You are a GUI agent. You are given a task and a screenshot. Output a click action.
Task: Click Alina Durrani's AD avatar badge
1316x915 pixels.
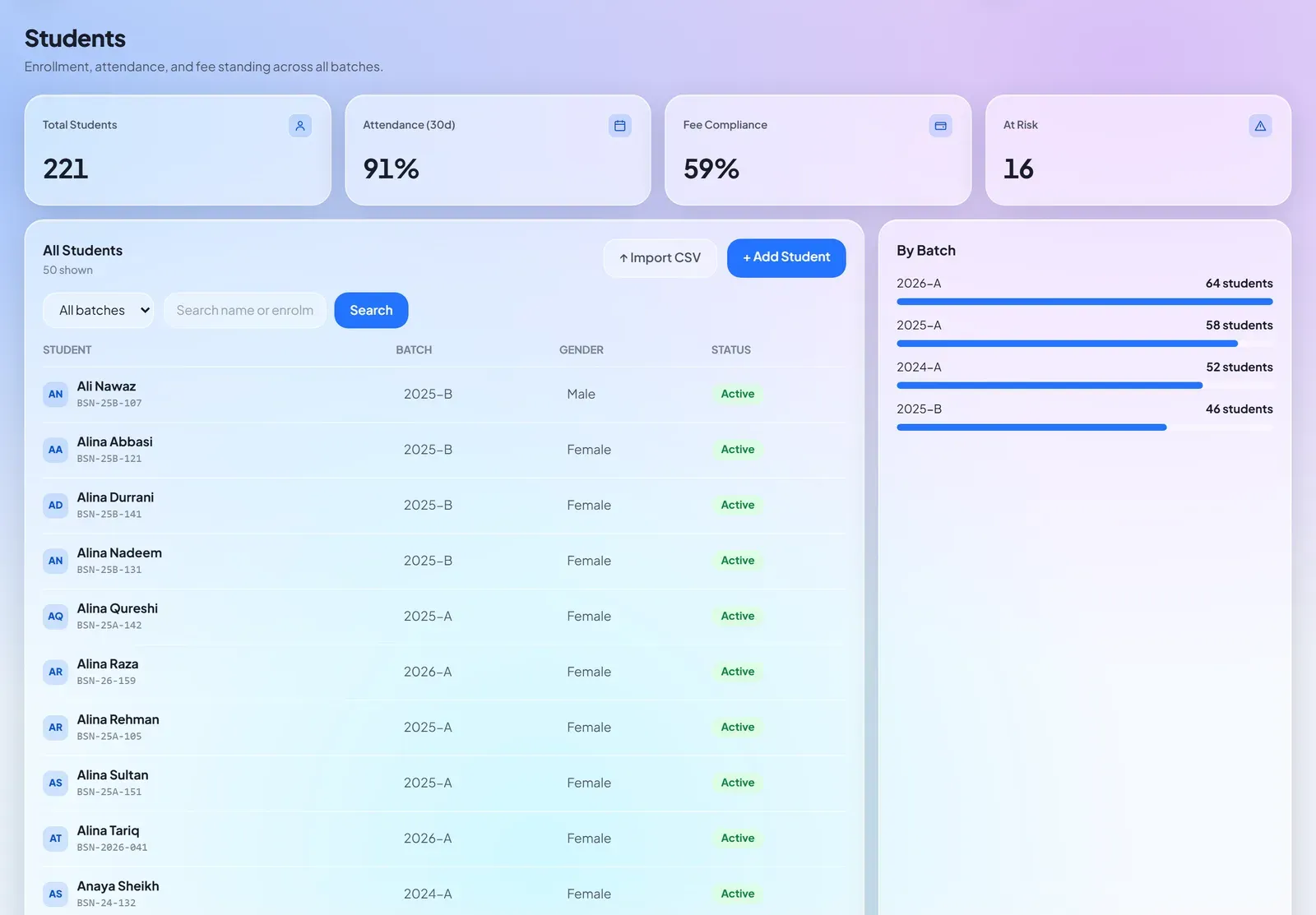(x=55, y=506)
